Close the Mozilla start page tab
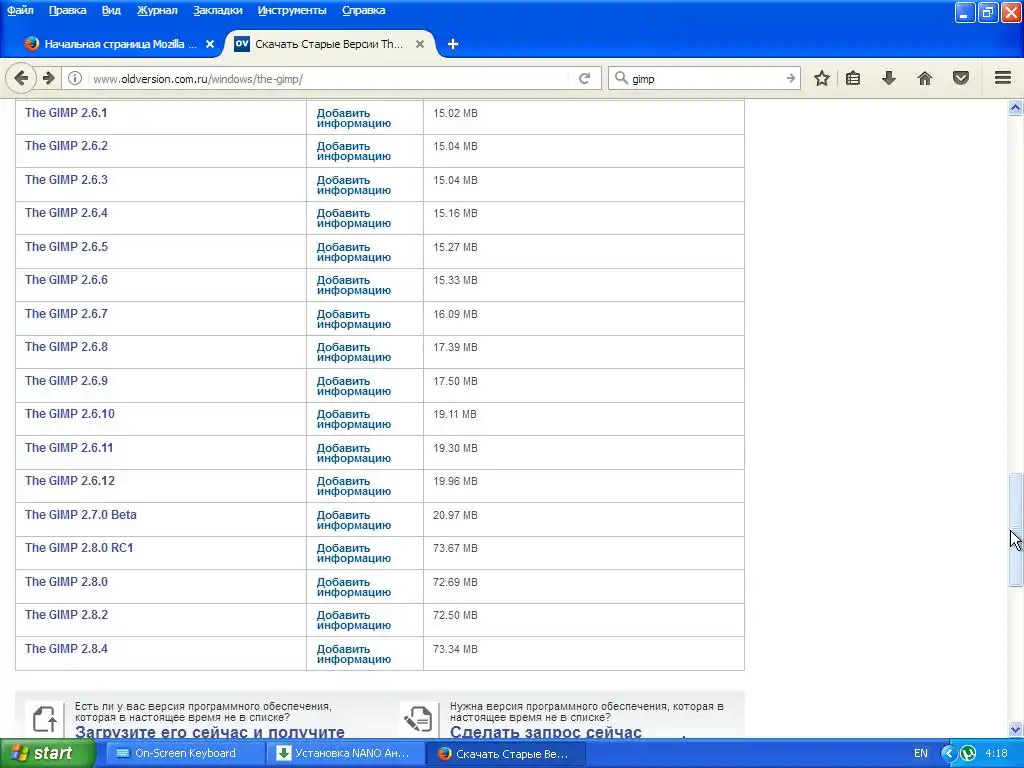Image resolution: width=1024 pixels, height=768 pixels. (210, 44)
